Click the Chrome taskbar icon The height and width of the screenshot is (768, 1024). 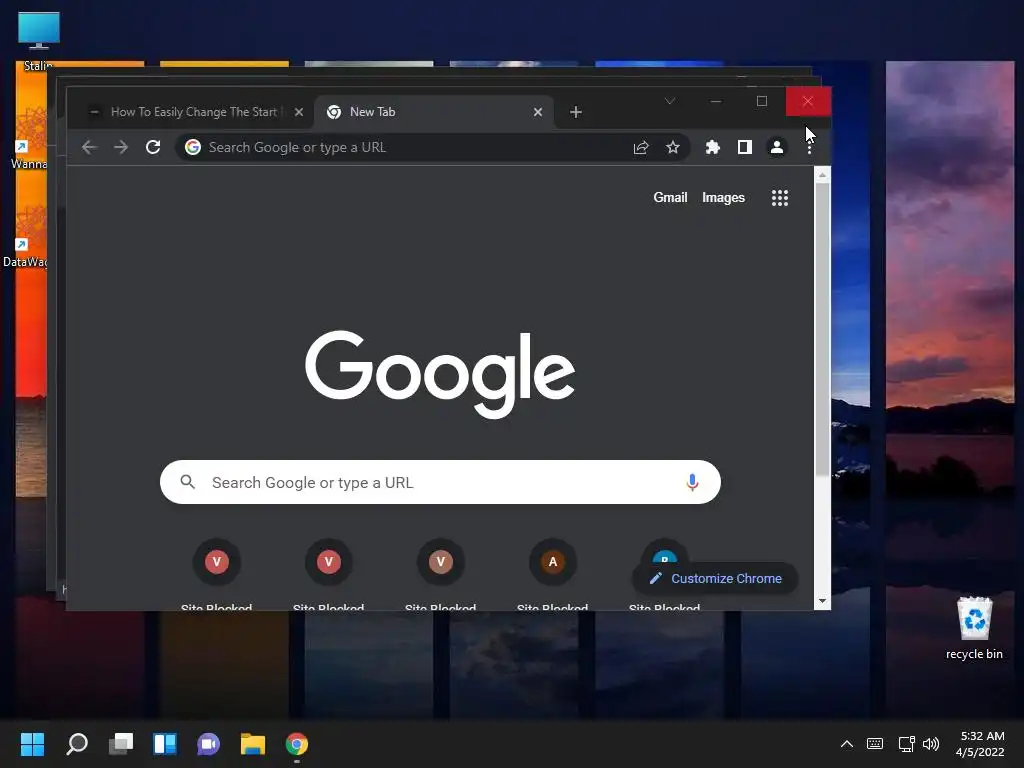point(296,744)
